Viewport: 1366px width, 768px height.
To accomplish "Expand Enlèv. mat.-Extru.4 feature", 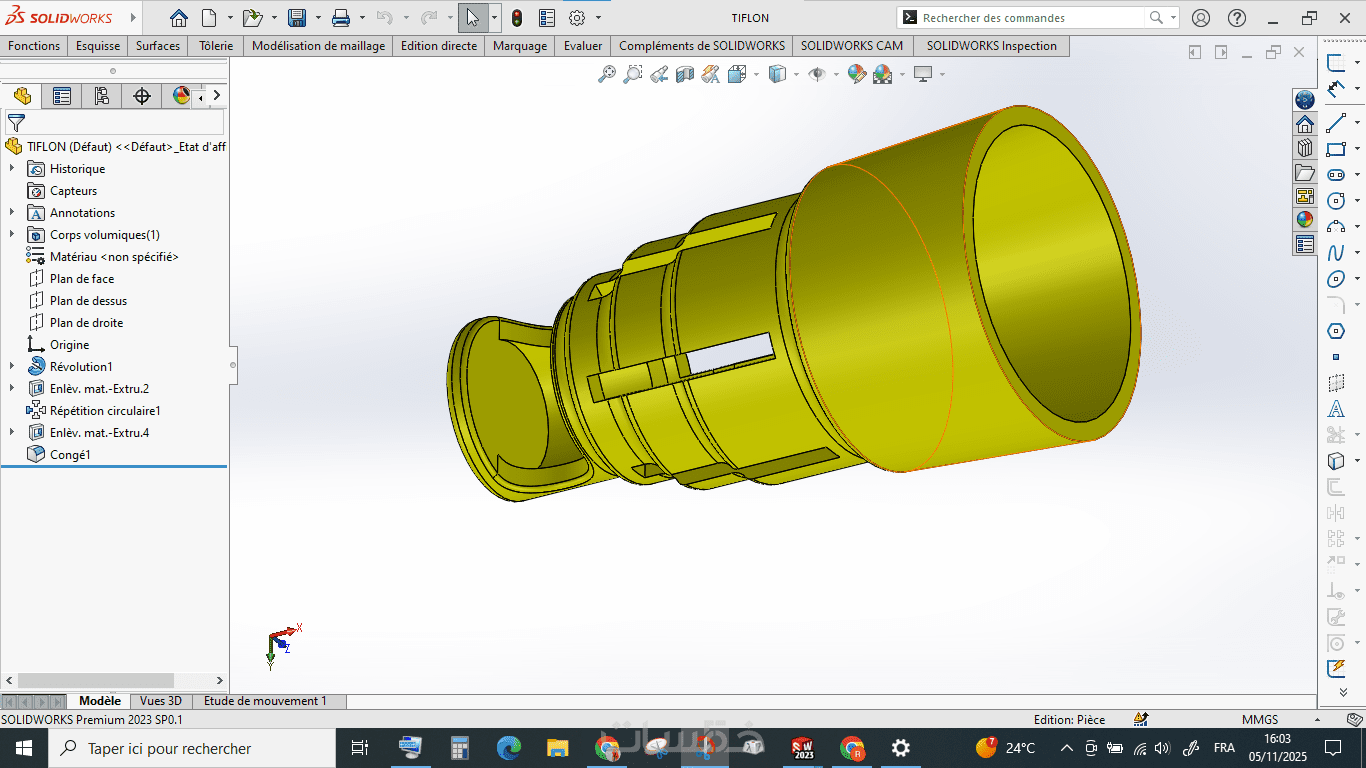I will coord(12,433).
